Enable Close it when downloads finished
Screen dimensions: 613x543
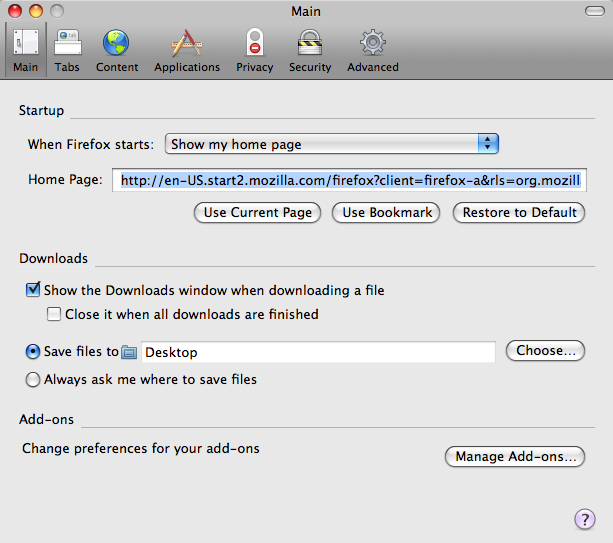[x=54, y=314]
